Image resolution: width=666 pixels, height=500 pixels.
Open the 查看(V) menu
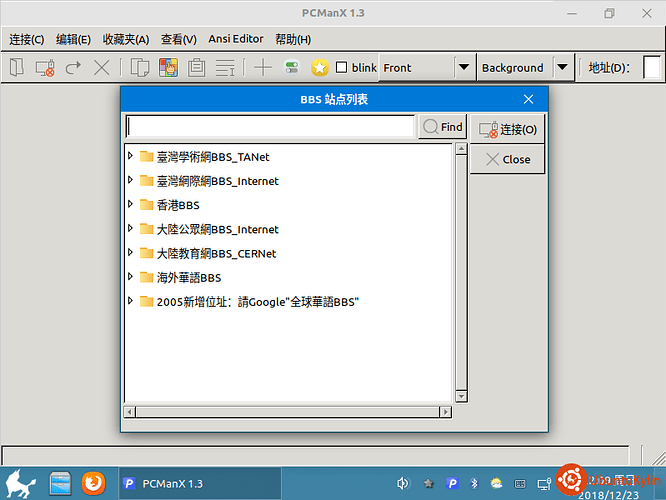(179, 40)
